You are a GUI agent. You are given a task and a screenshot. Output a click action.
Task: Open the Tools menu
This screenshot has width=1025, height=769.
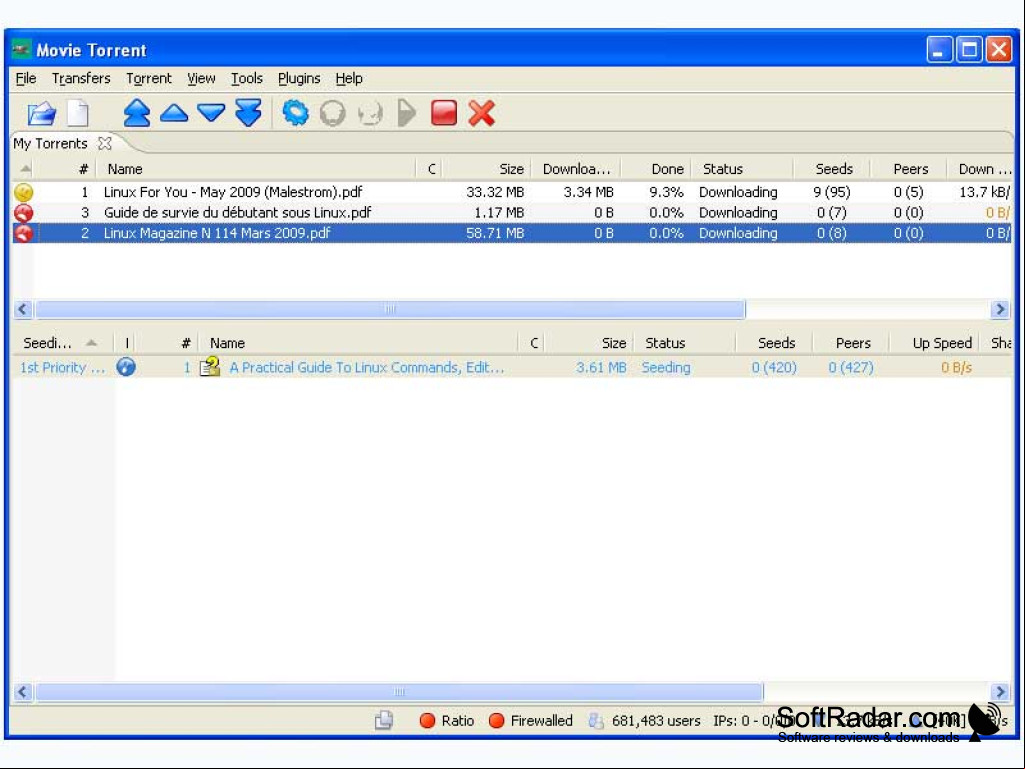(x=246, y=78)
